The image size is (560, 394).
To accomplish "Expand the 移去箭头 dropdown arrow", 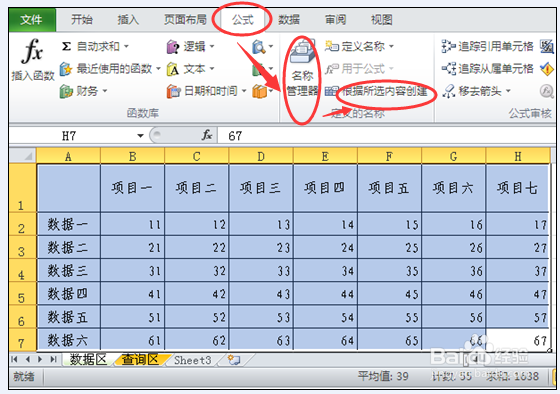I will coord(508,91).
